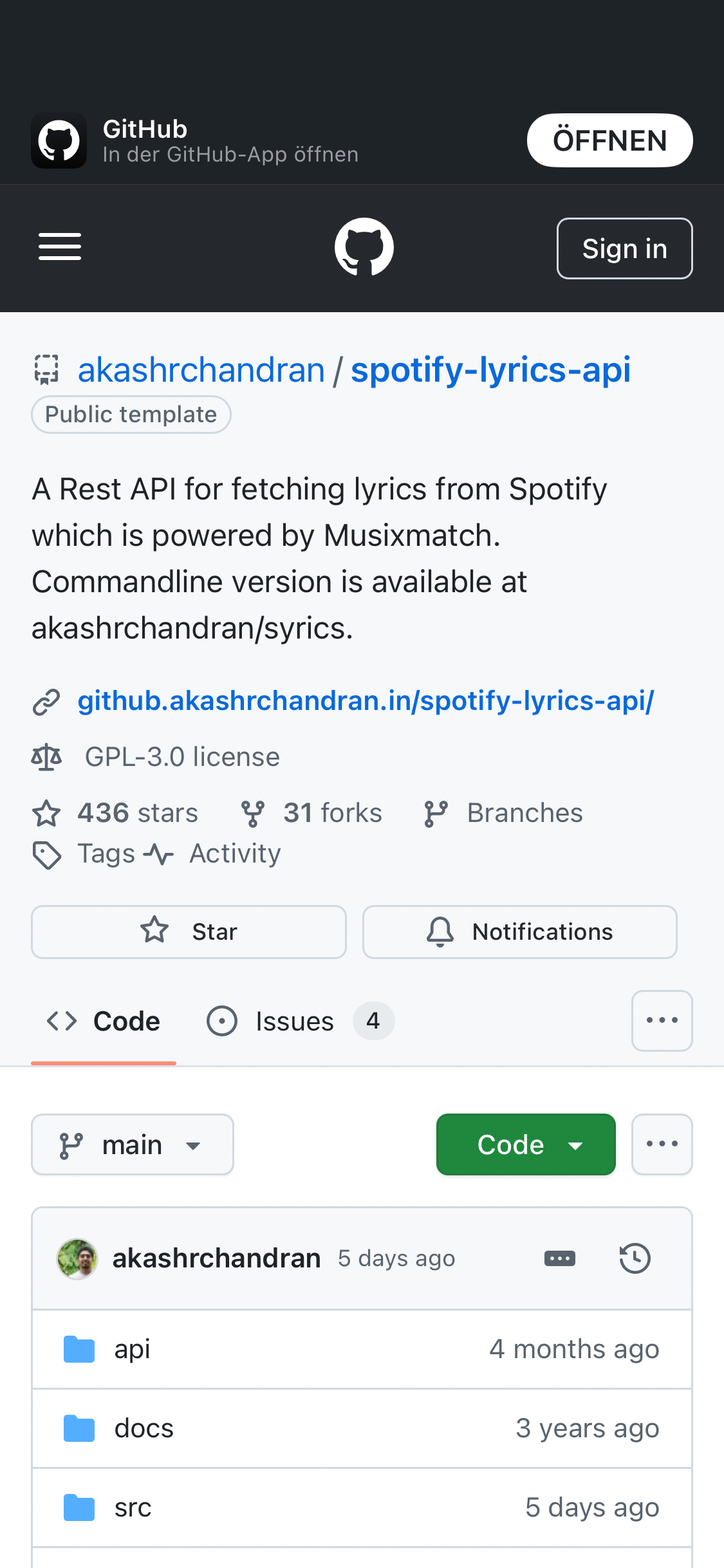Click akashrchandran's avatar thumbnail

click(77, 1258)
